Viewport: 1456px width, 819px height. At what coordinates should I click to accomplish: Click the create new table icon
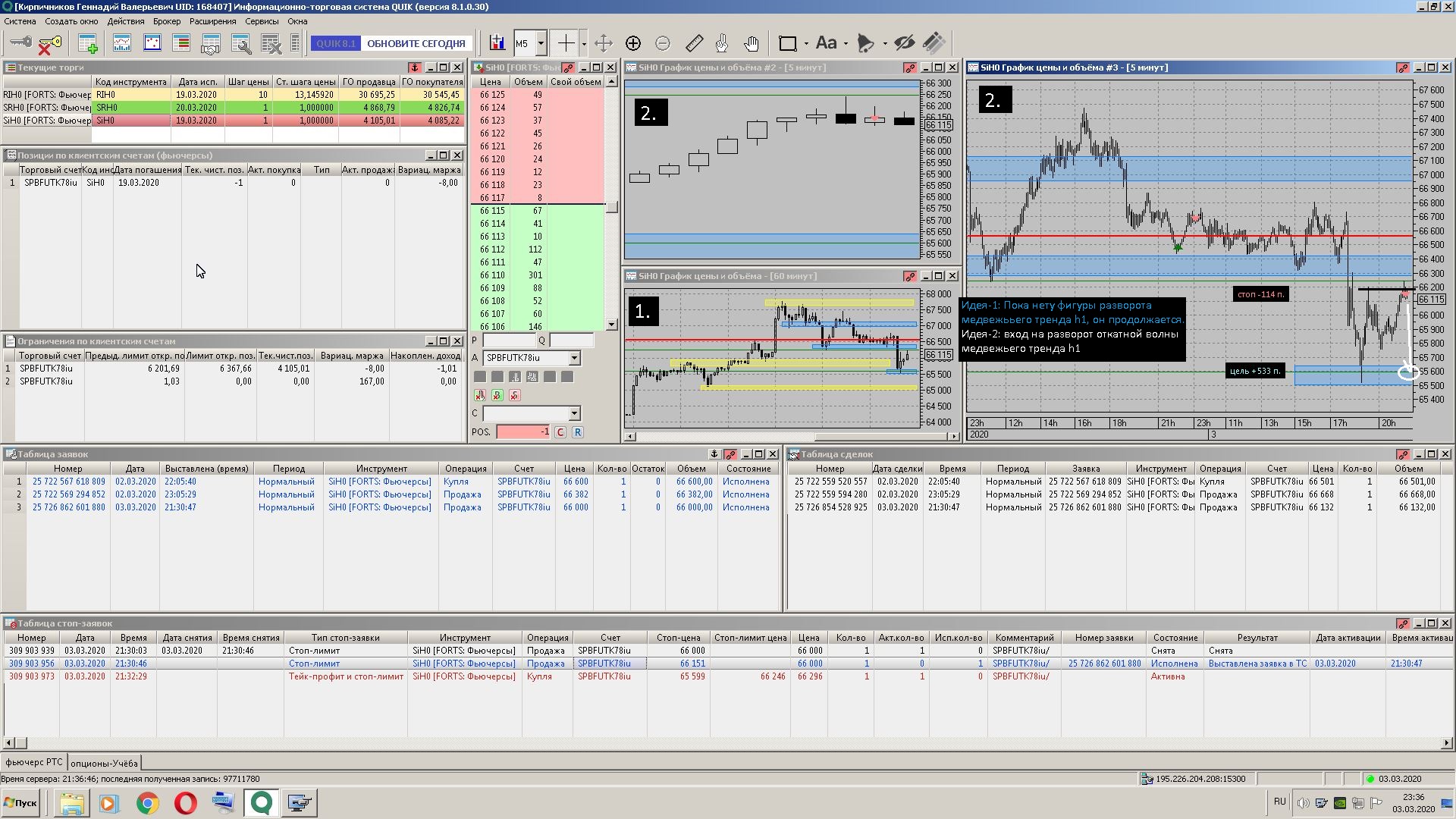(x=88, y=43)
